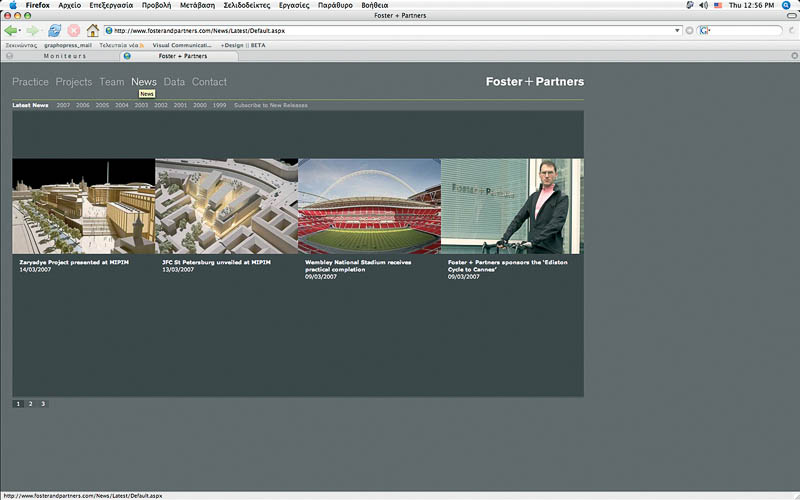Open the Προβολή menu
800x500 pixels.
pos(156,5)
